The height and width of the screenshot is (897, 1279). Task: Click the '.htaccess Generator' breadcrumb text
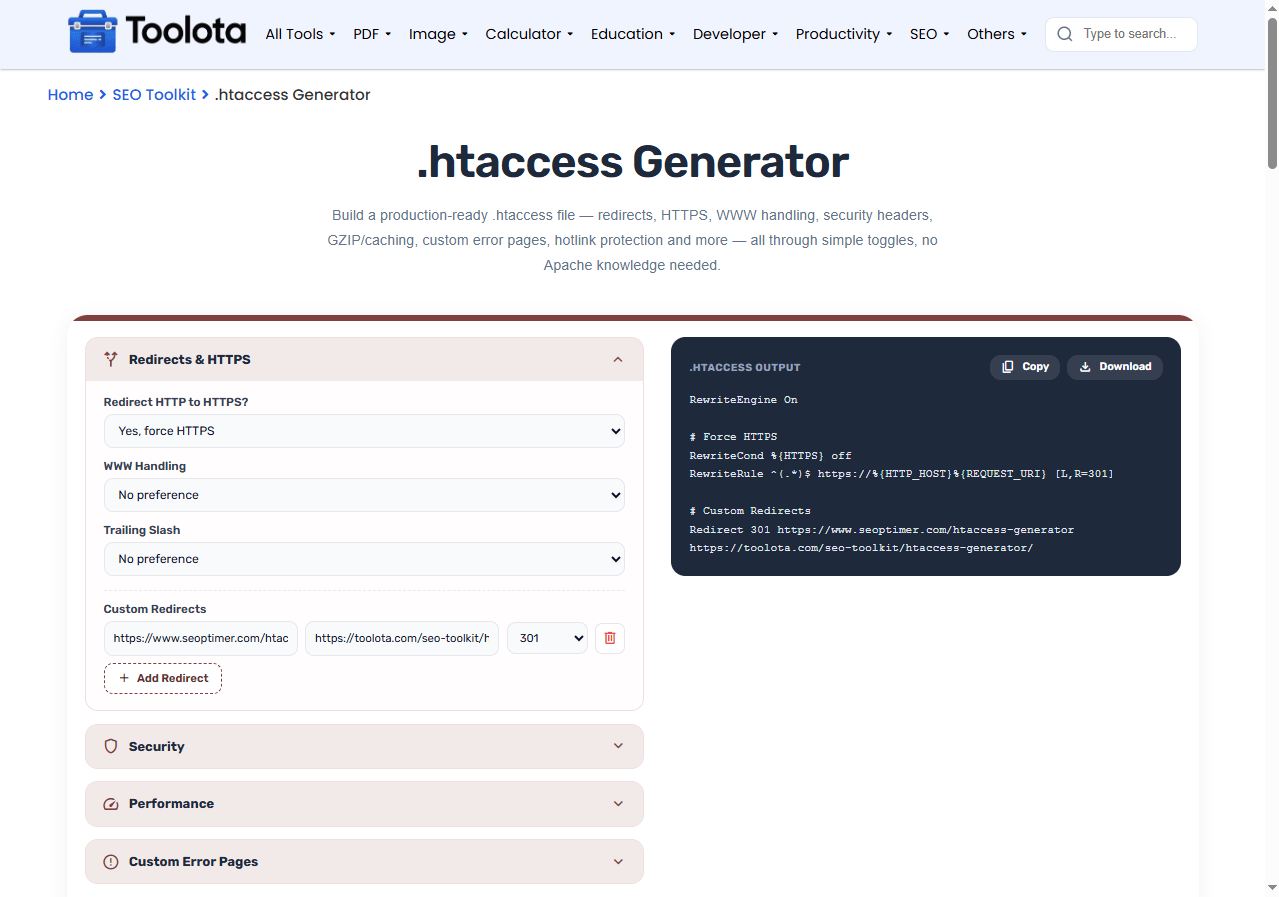coord(292,95)
